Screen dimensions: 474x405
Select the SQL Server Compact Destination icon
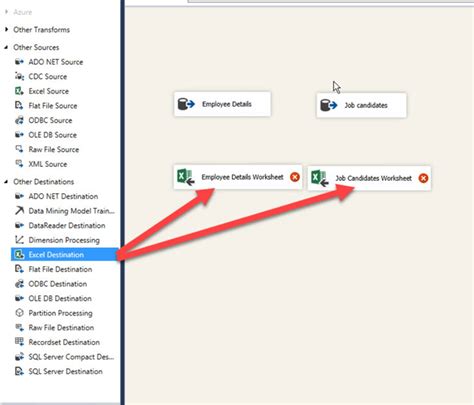(19, 357)
